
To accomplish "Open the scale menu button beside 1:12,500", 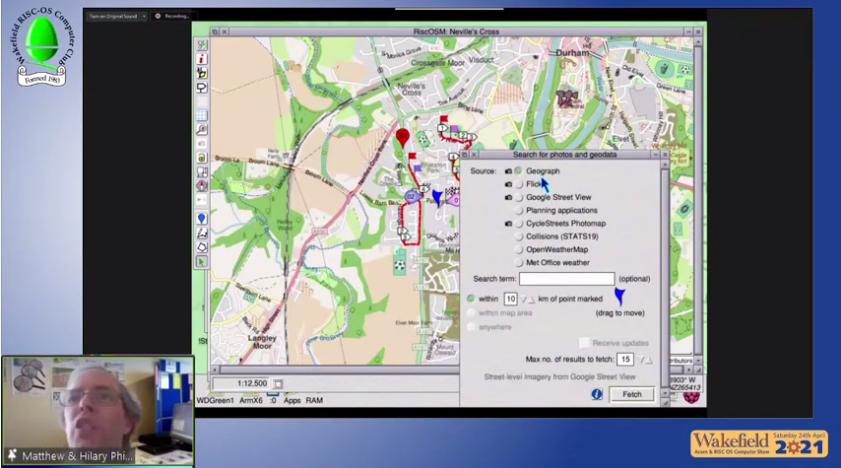I will (278, 384).
